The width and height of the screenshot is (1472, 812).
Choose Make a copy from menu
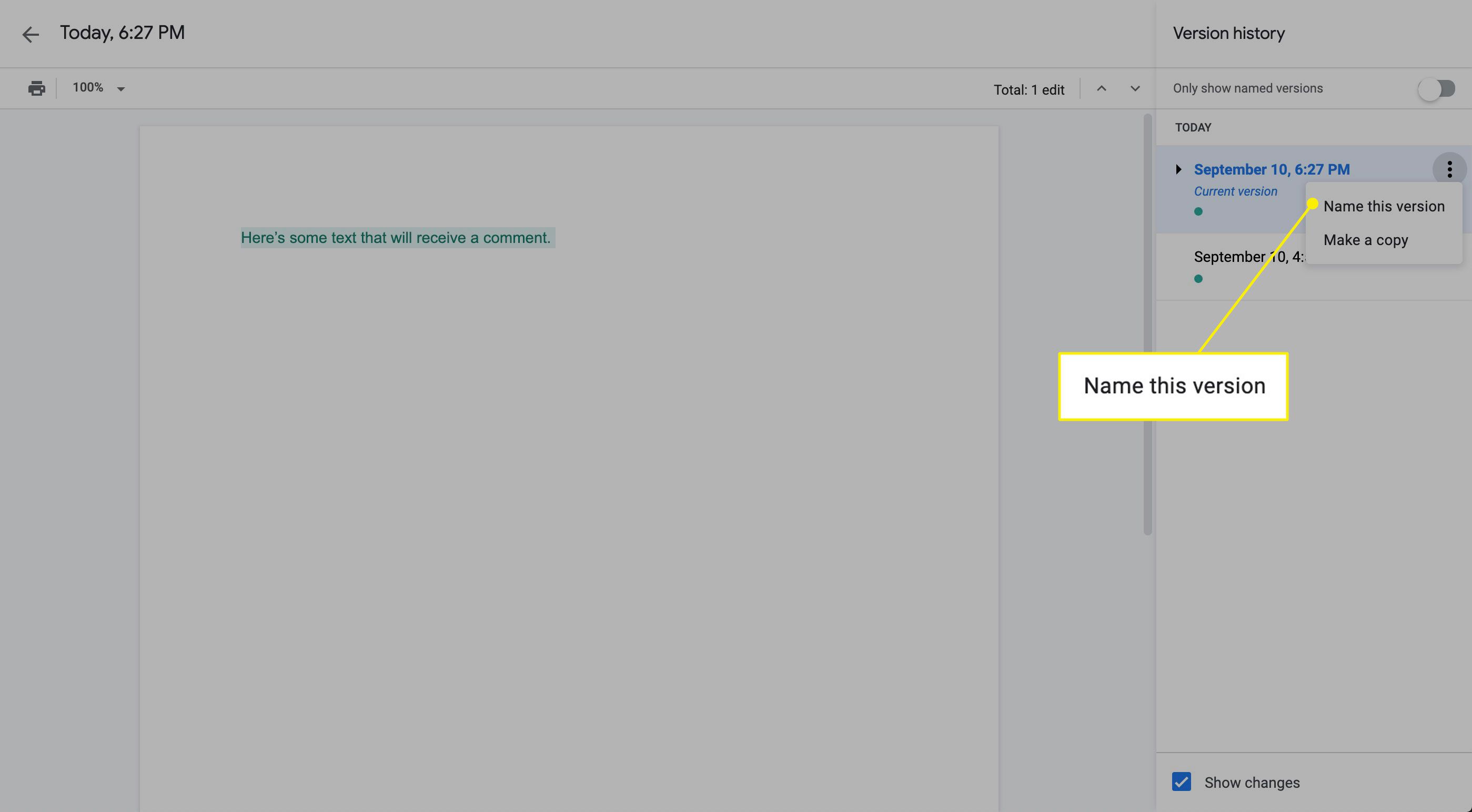(1384, 240)
